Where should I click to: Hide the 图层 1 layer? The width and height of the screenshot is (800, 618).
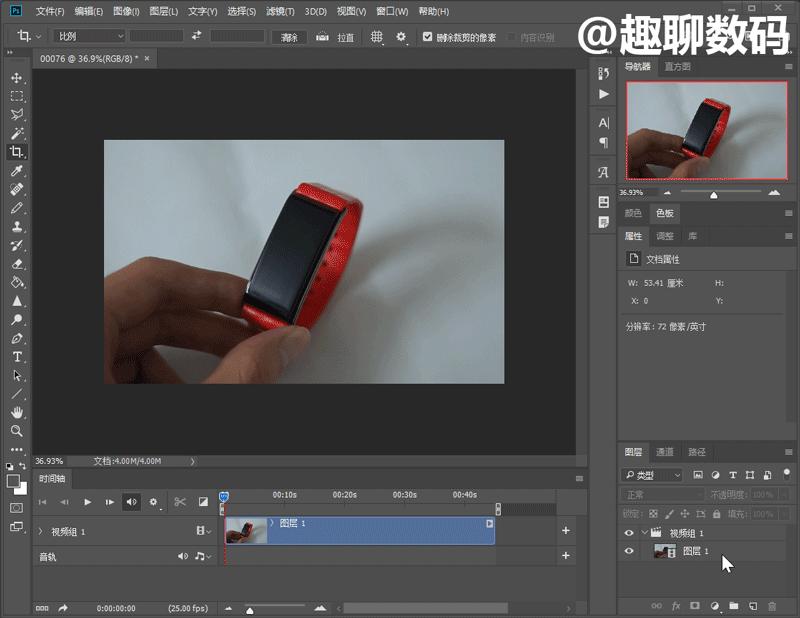coord(628,549)
